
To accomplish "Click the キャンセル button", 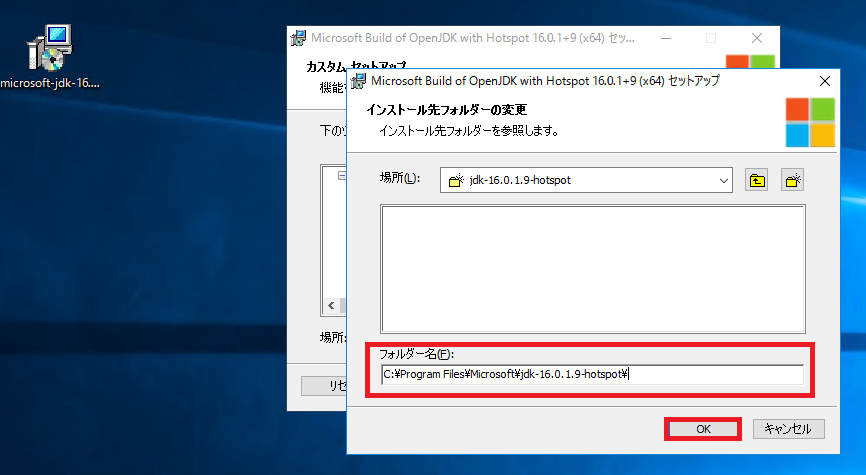I will [788, 429].
